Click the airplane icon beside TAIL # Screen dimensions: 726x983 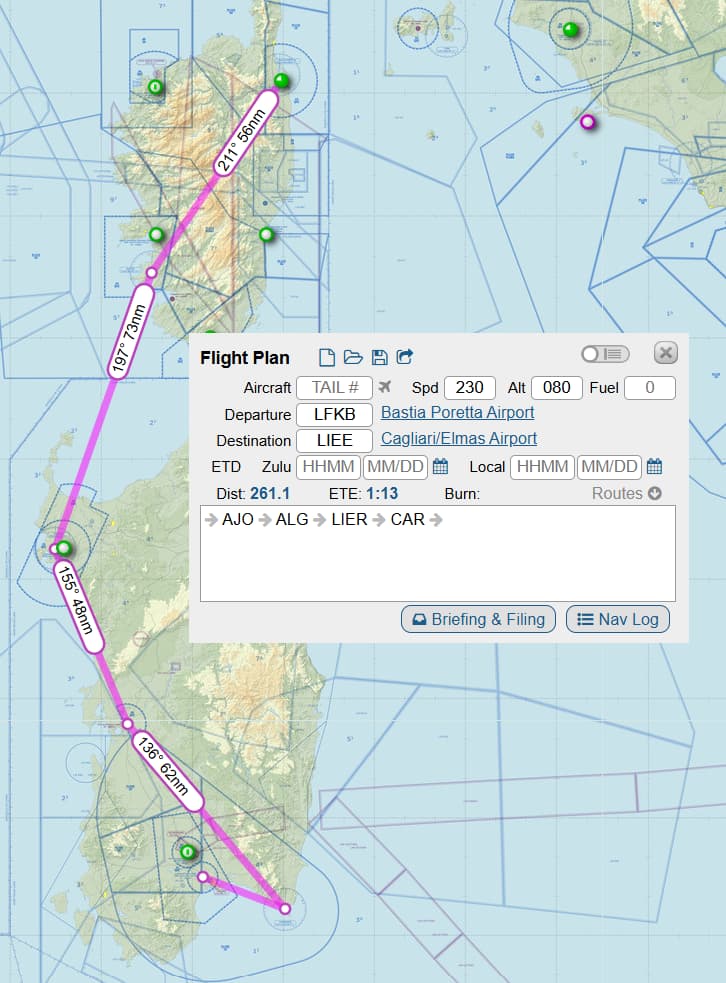click(x=387, y=387)
